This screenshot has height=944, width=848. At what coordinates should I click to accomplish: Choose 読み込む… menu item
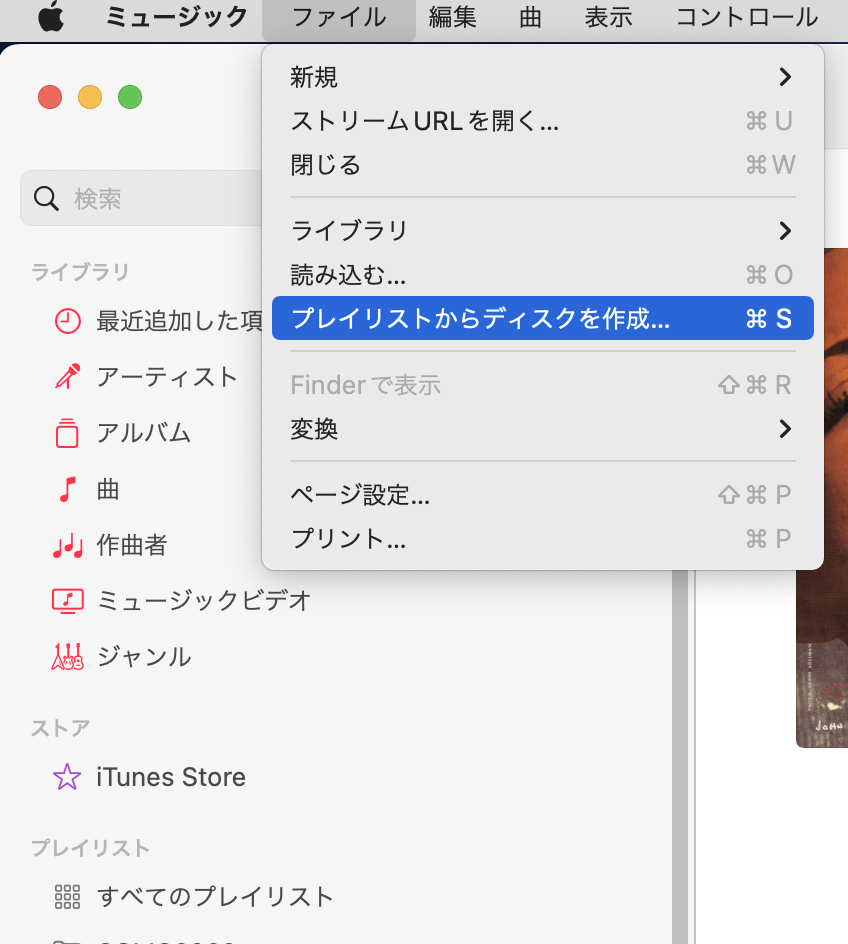tap(543, 275)
